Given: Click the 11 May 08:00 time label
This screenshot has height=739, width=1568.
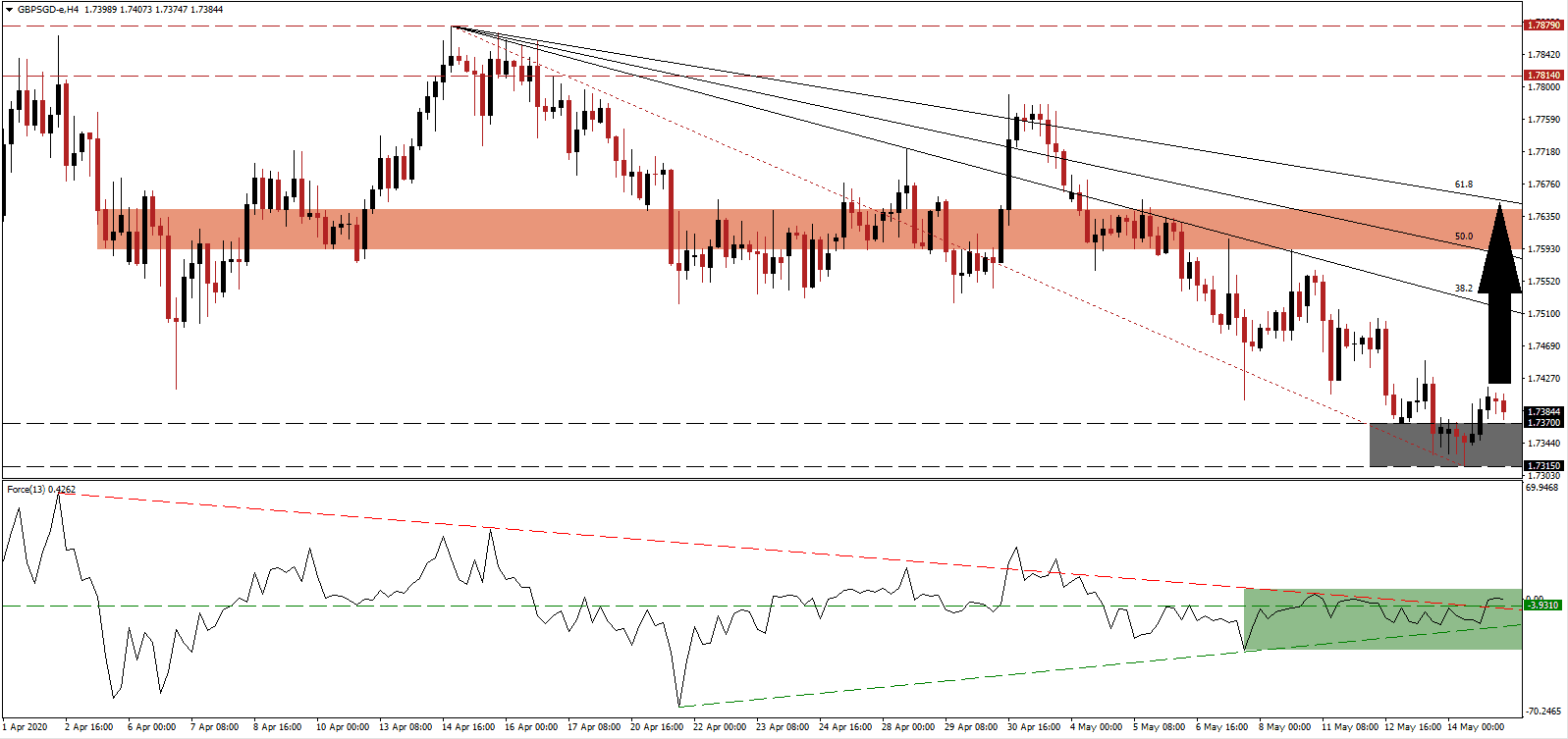Looking at the screenshot, I should (x=1349, y=727).
